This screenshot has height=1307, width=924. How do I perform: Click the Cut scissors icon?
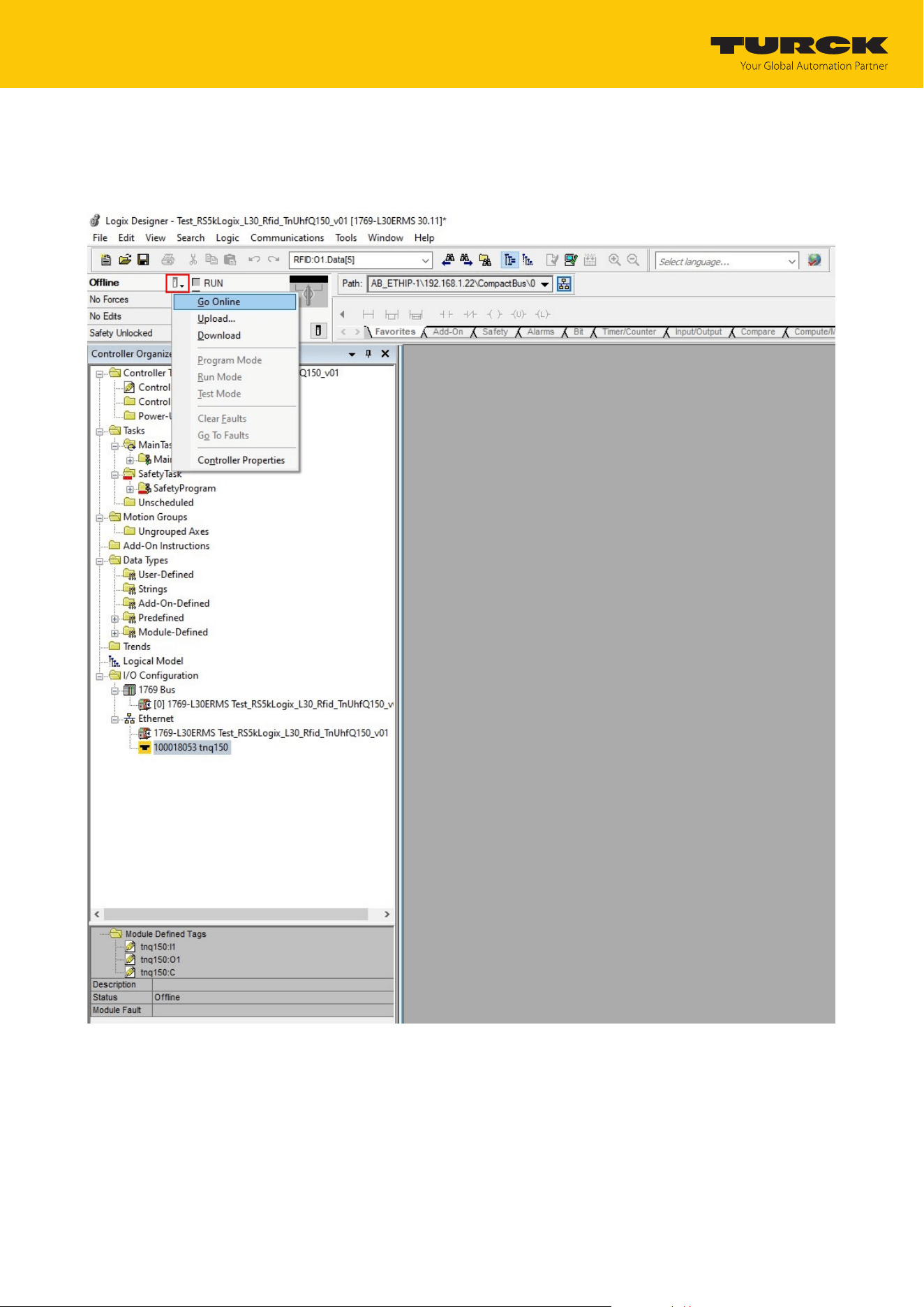pyautogui.click(x=193, y=260)
